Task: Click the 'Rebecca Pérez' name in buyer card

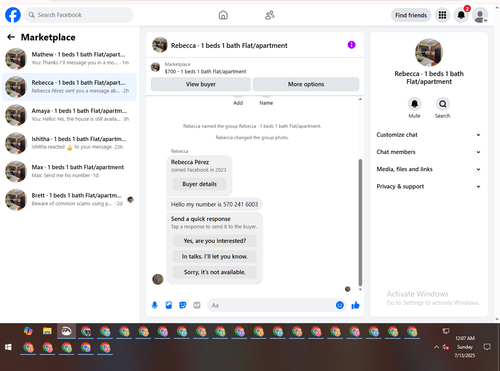Action: pos(190,162)
